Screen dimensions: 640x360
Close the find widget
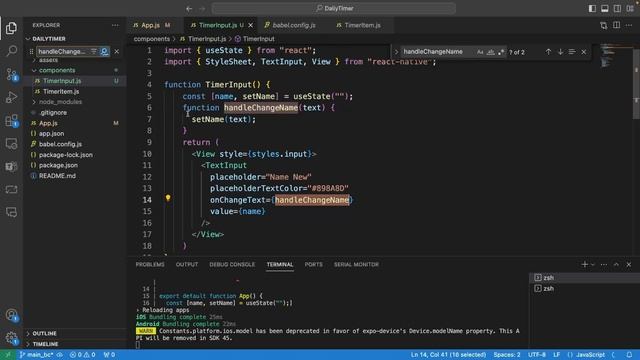[x=584, y=52]
